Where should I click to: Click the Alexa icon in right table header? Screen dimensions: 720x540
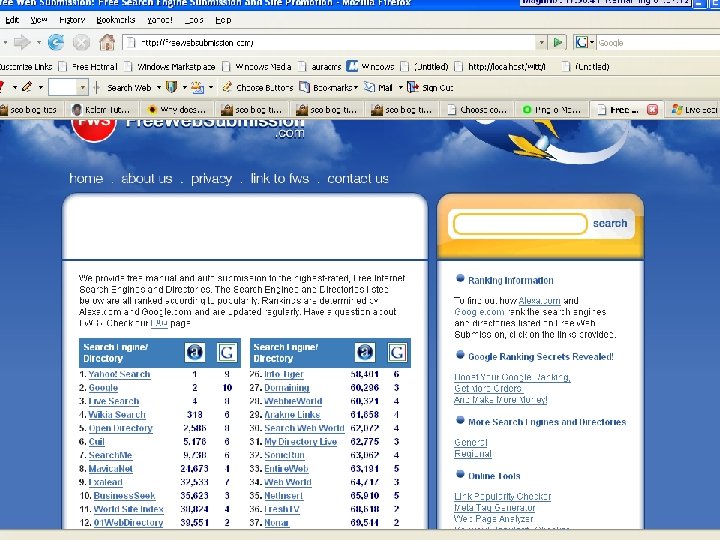(365, 352)
